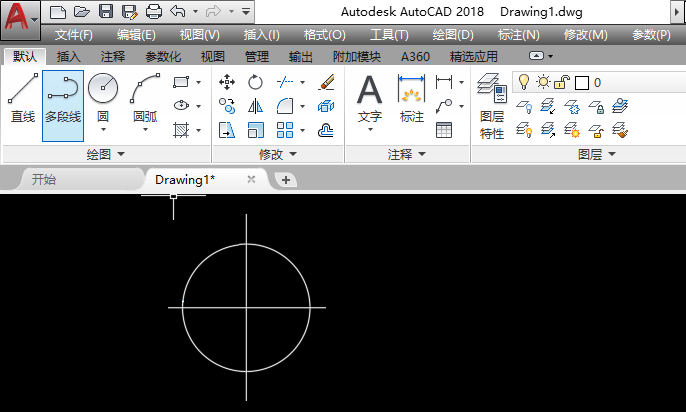Switch to the 参数化 ribbon tab
This screenshot has width=686, height=412.
pyautogui.click(x=163, y=56)
